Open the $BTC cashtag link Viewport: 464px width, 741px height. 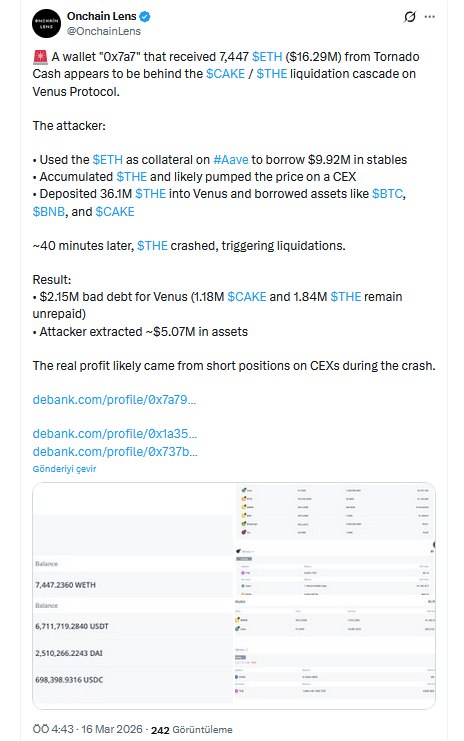[387, 194]
